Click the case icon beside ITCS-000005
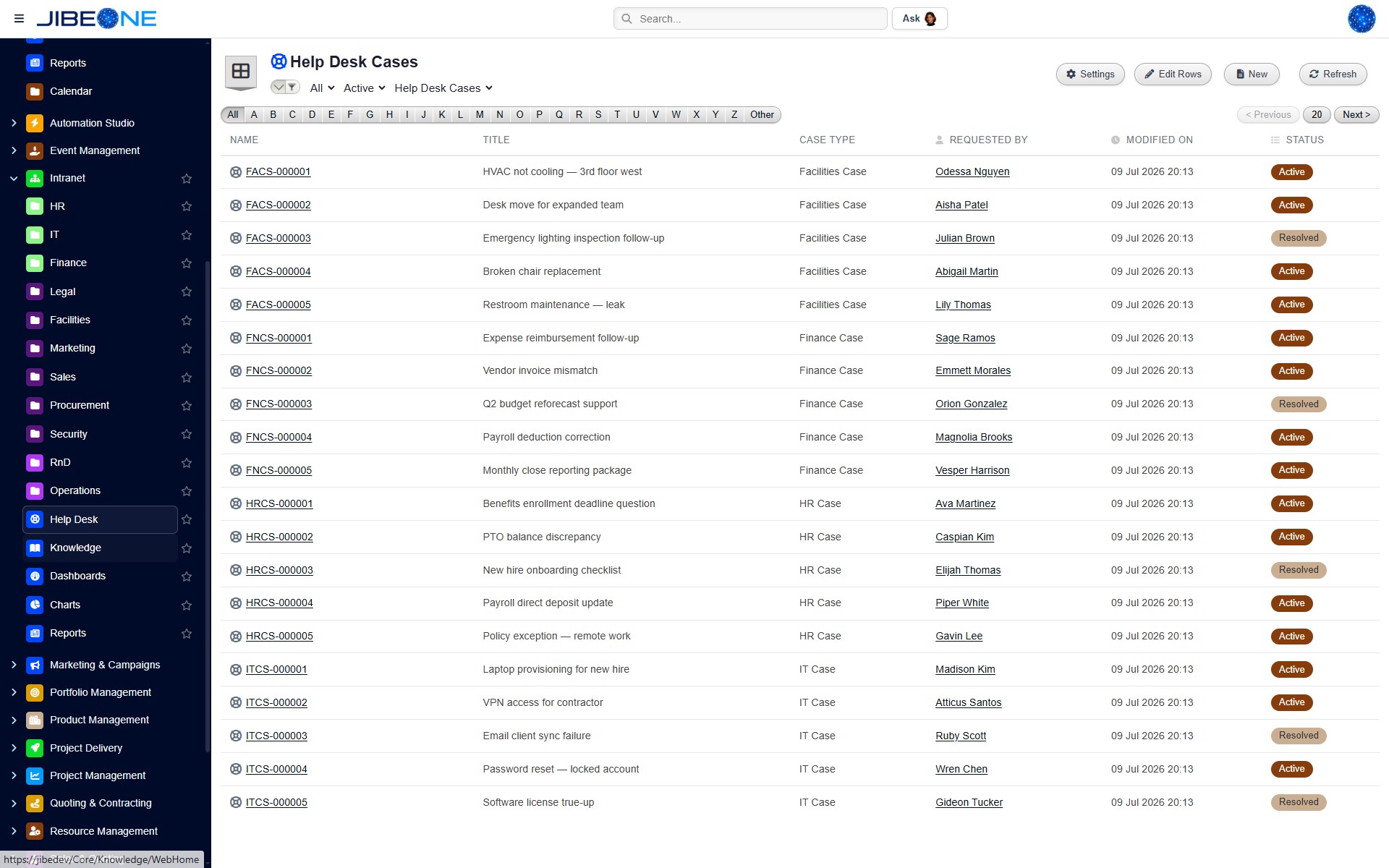Image resolution: width=1389 pixels, height=868 pixels. 236,802
